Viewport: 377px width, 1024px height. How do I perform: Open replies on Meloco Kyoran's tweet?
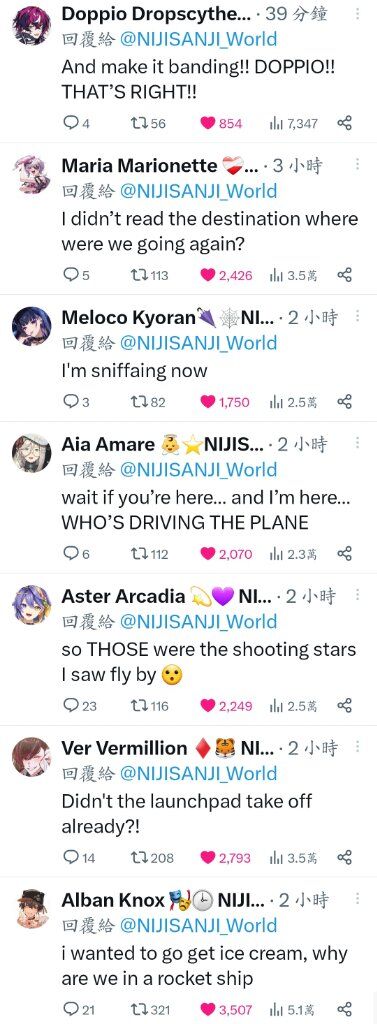tap(76, 402)
